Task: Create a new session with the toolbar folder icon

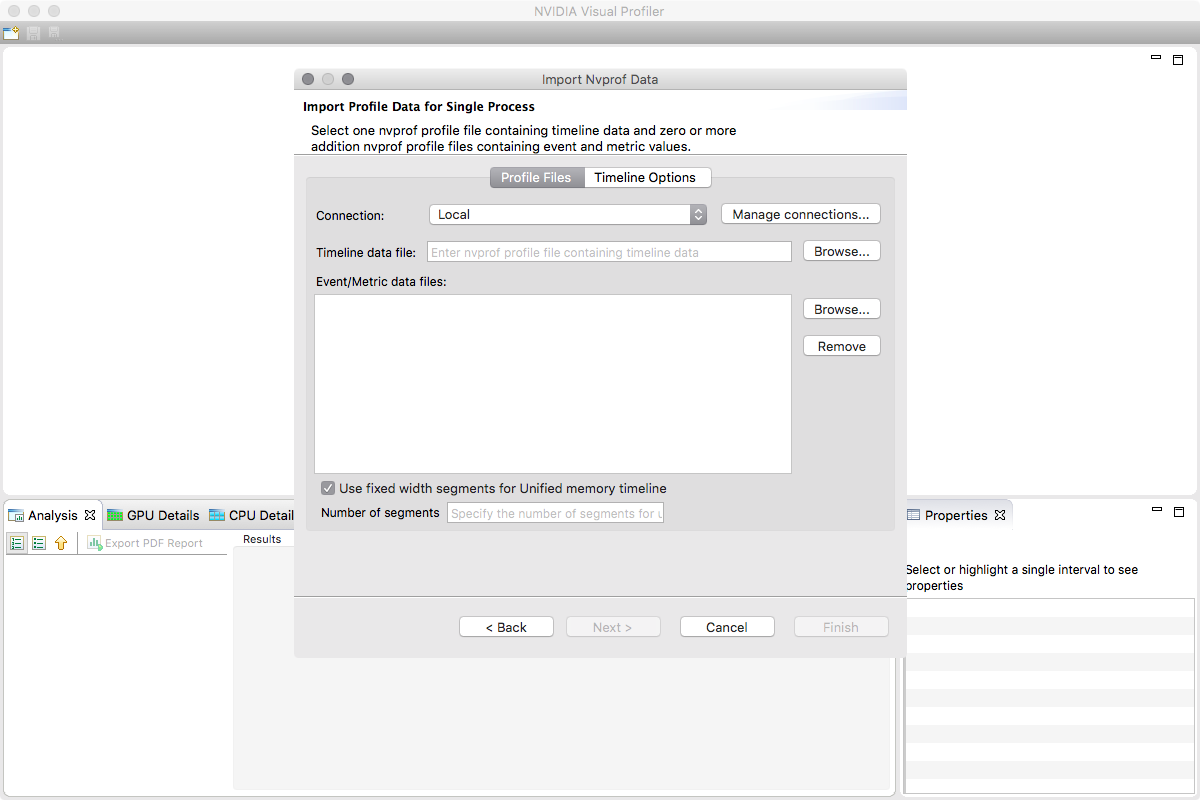Action: pos(13,32)
